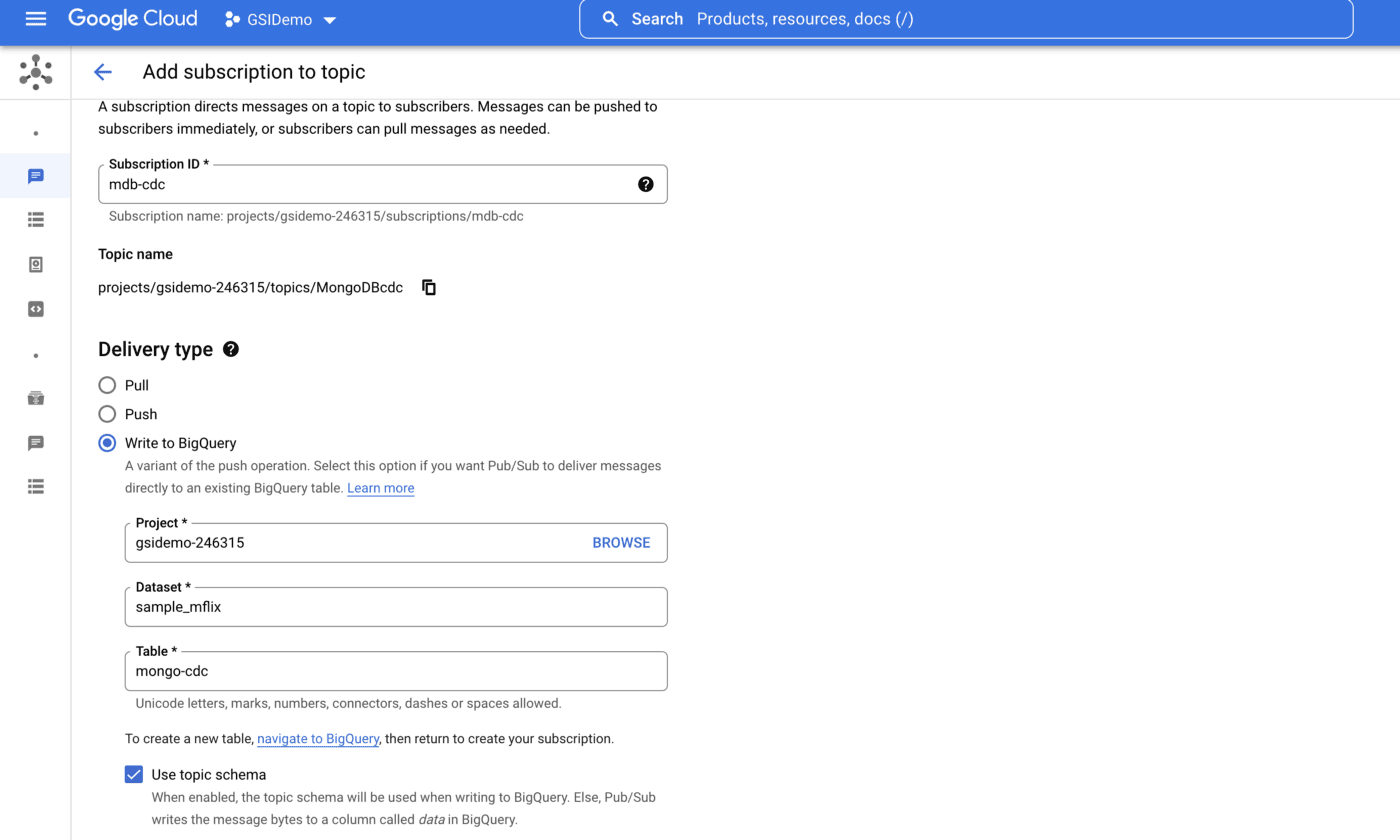Go back using the left arrow
Image resolution: width=1400 pixels, height=840 pixels.
102,72
